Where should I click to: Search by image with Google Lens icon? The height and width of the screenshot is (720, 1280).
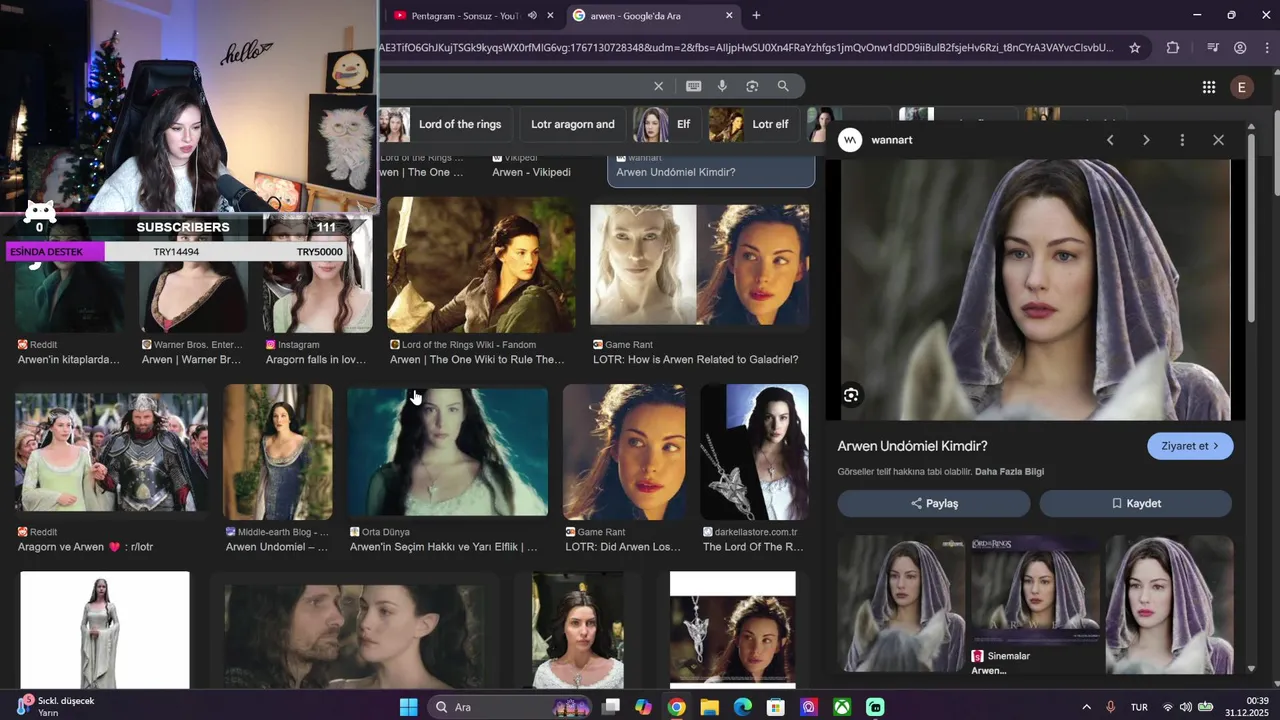click(x=752, y=86)
